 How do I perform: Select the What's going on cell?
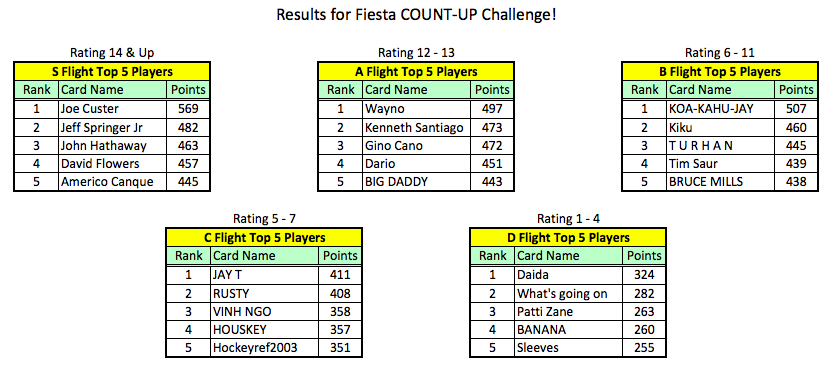[x=568, y=294]
